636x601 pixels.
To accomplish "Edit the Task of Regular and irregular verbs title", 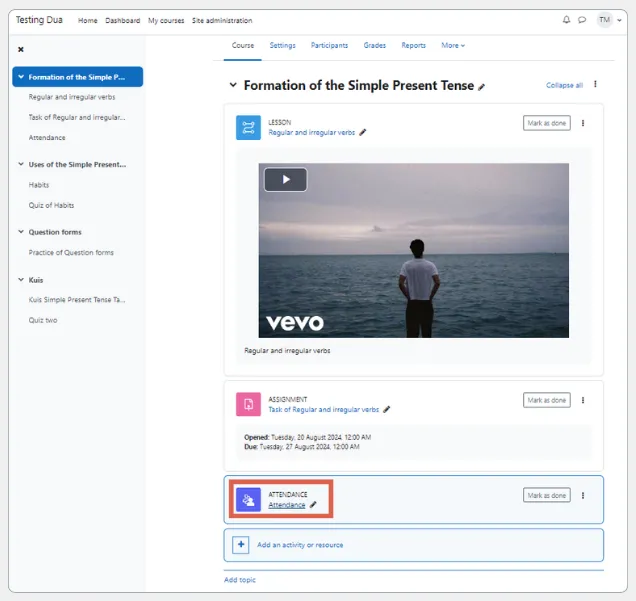I will [x=387, y=409].
